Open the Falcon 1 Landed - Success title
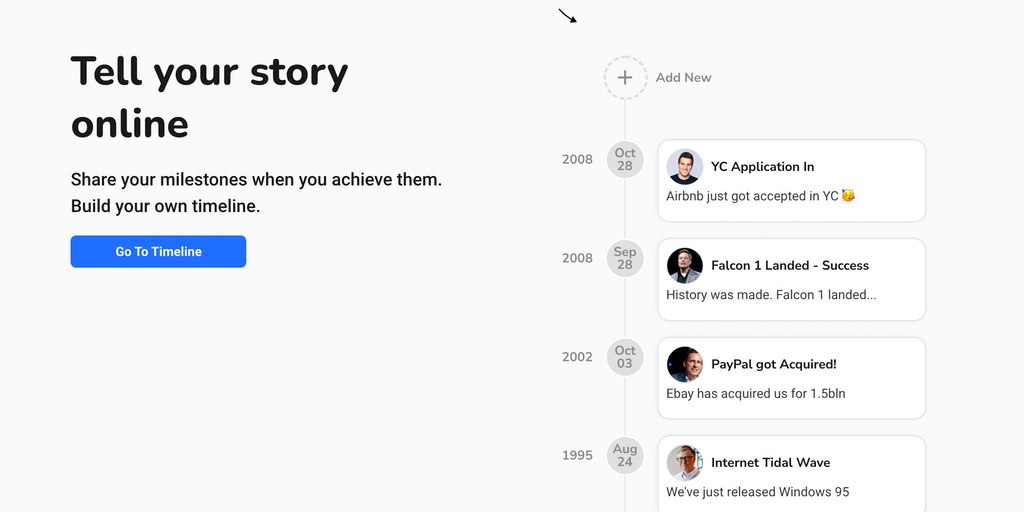This screenshot has height=512, width=1024. pyautogui.click(x=790, y=265)
